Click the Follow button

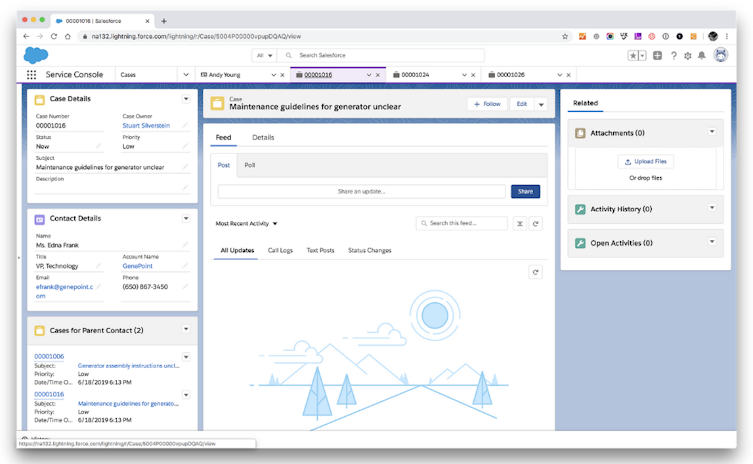pyautogui.click(x=486, y=104)
